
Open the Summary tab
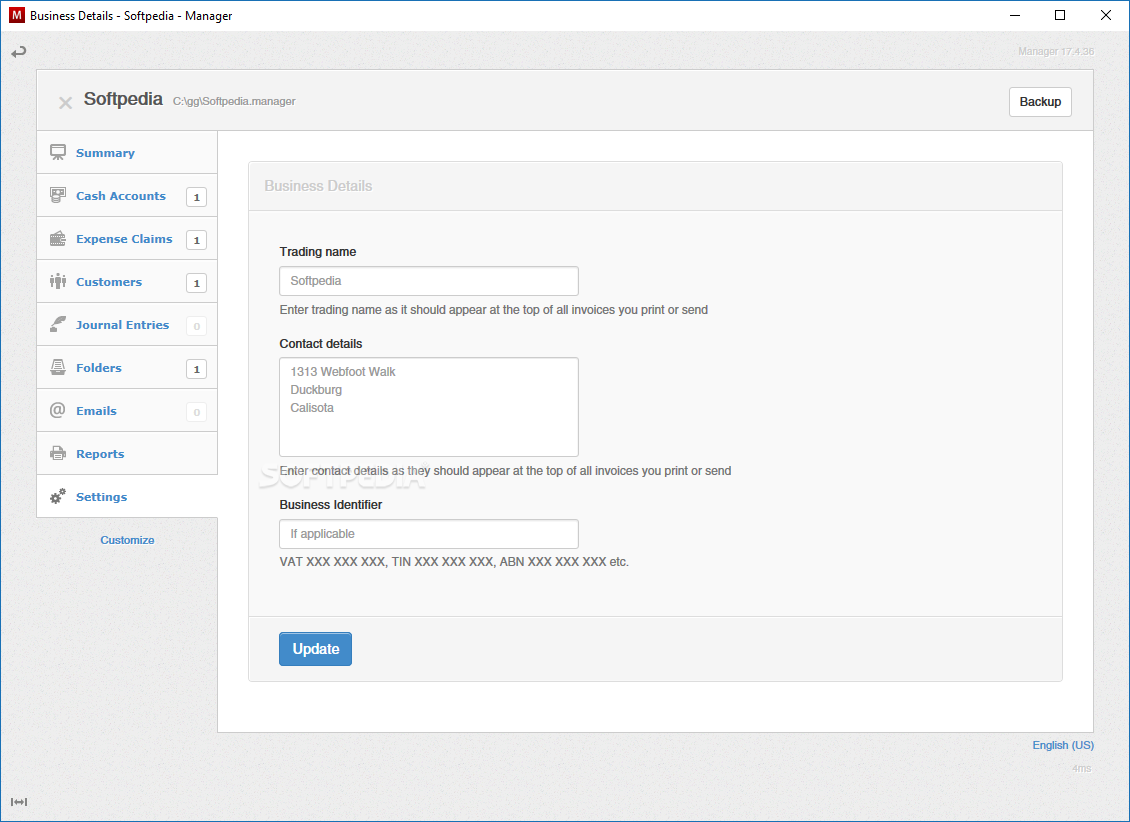127,153
